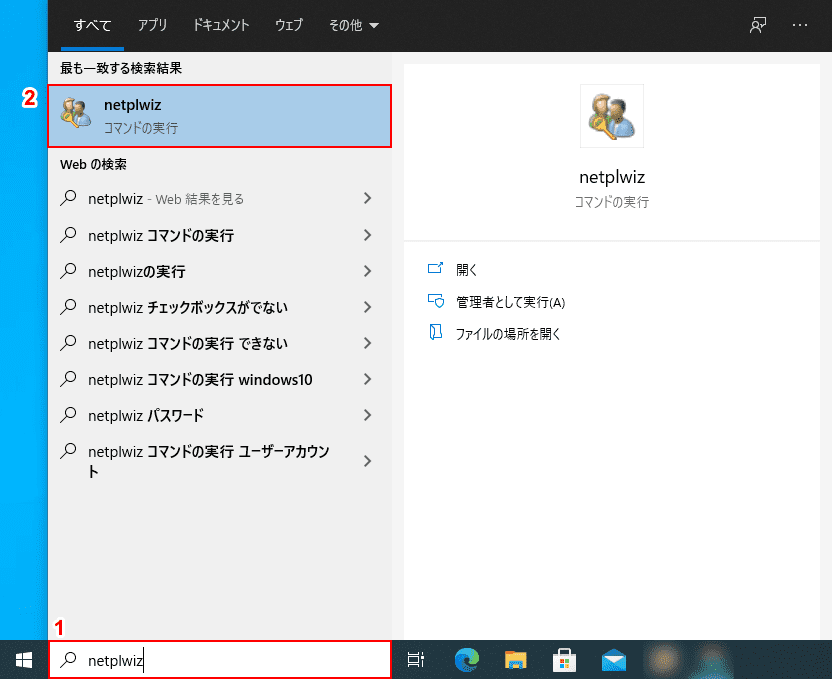
Task: Open the Mail app from the taskbar
Action: [614, 660]
